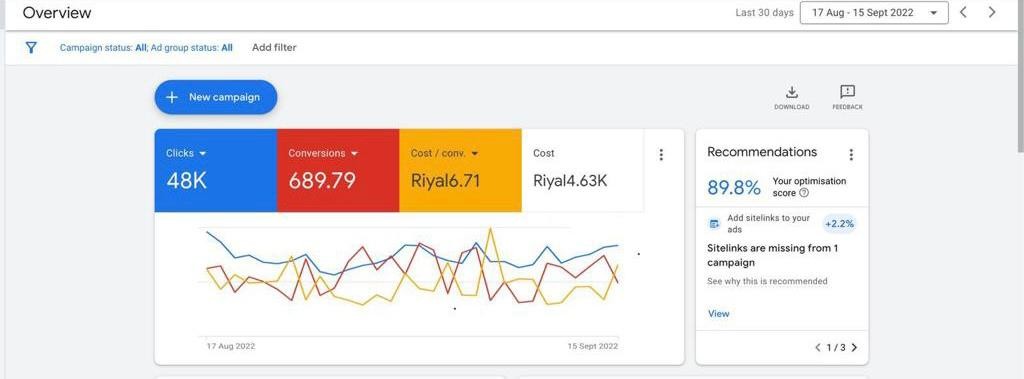Image resolution: width=1024 pixels, height=379 pixels.
Task: Open the Recommendations three-dot menu
Action: tap(850, 155)
